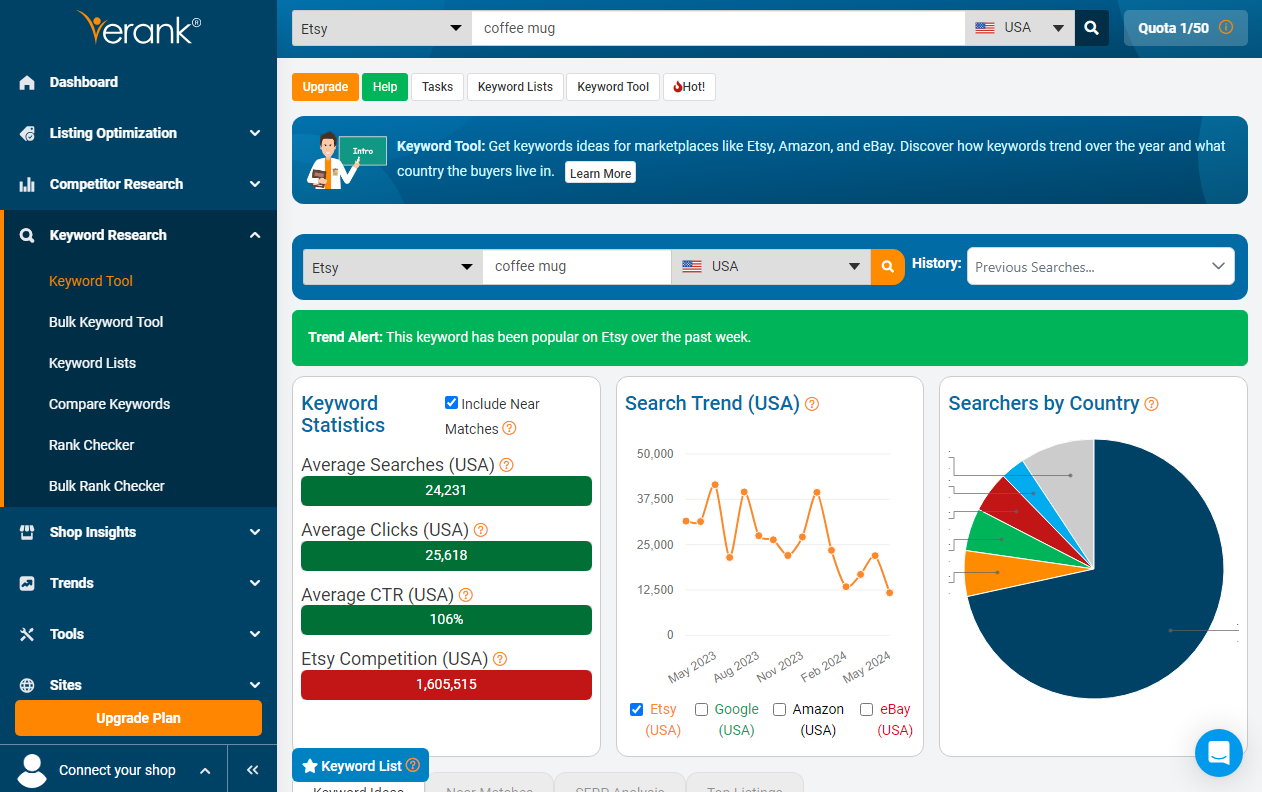Screen dimensions: 1262x792
Task: Click the Trends image icon
Action: (27, 584)
